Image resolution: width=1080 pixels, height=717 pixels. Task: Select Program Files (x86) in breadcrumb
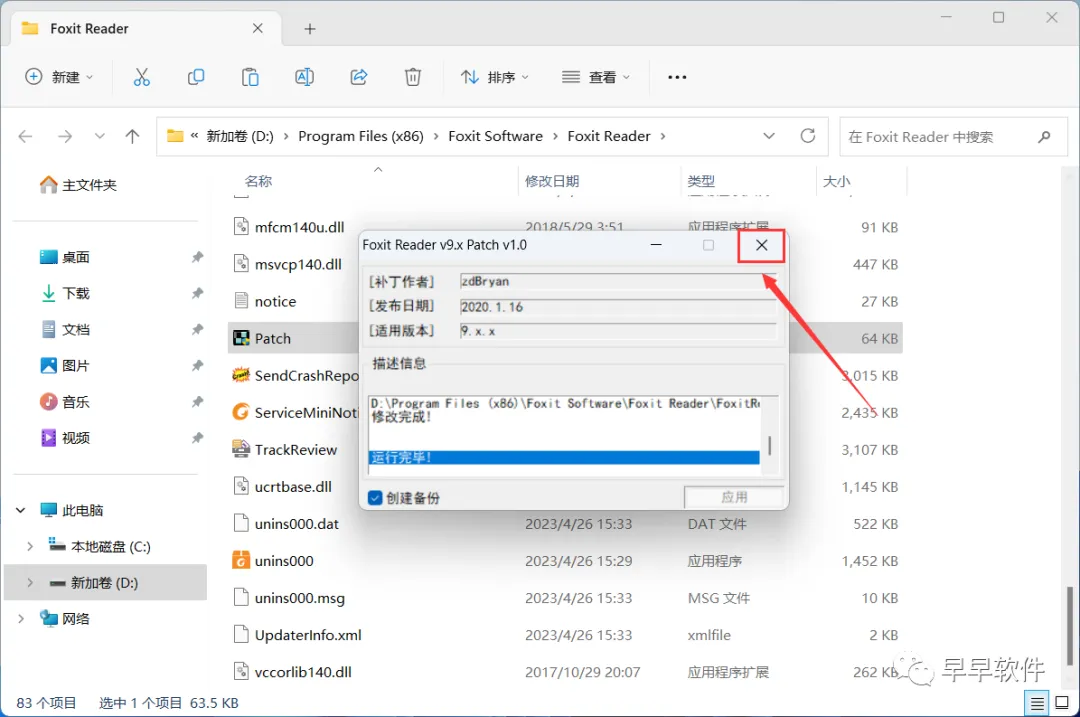point(361,136)
